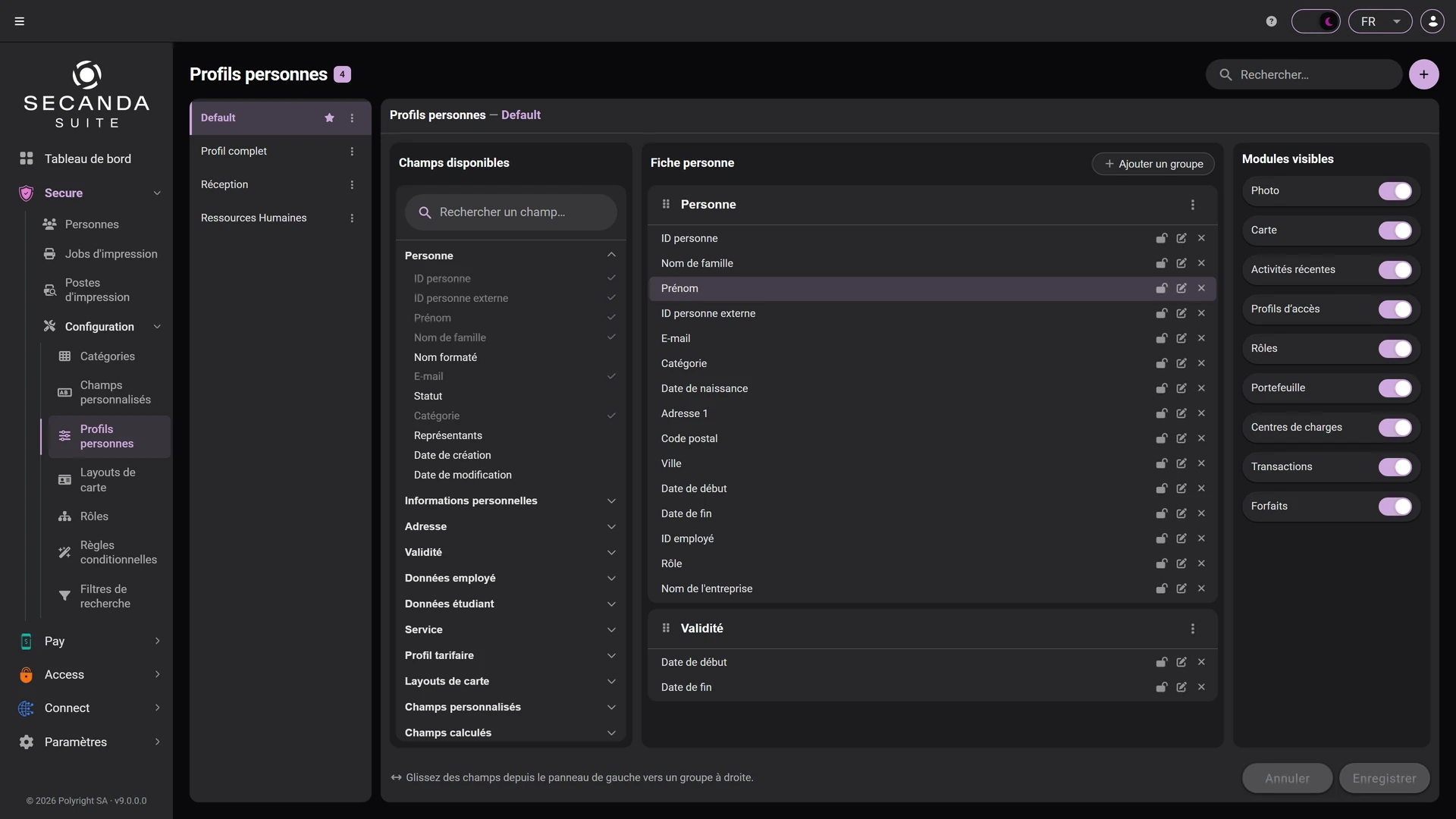Open the hamburger menu icon
This screenshot has width=1456, height=819.
[x=20, y=21]
